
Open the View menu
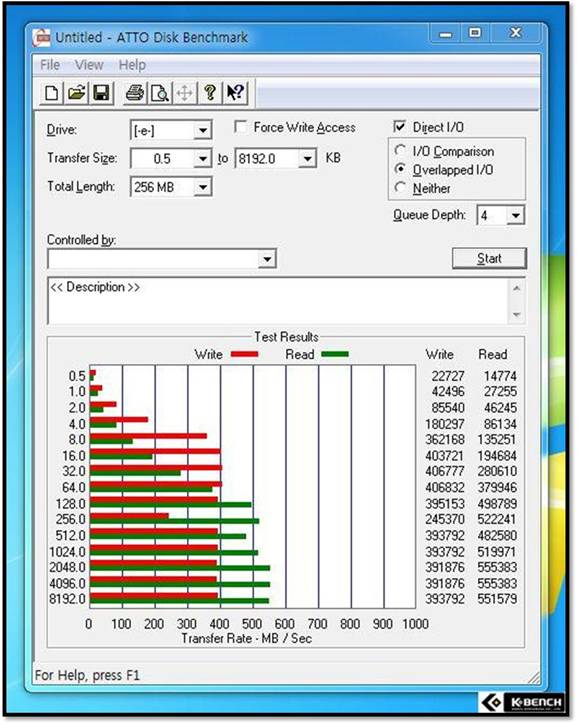click(x=89, y=65)
